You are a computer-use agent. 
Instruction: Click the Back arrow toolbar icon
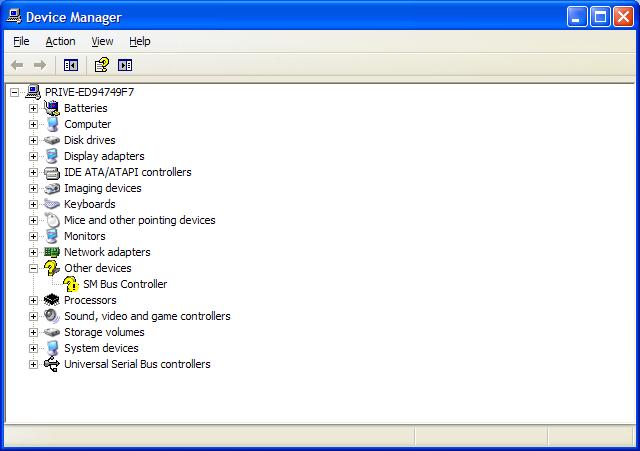tap(17, 65)
